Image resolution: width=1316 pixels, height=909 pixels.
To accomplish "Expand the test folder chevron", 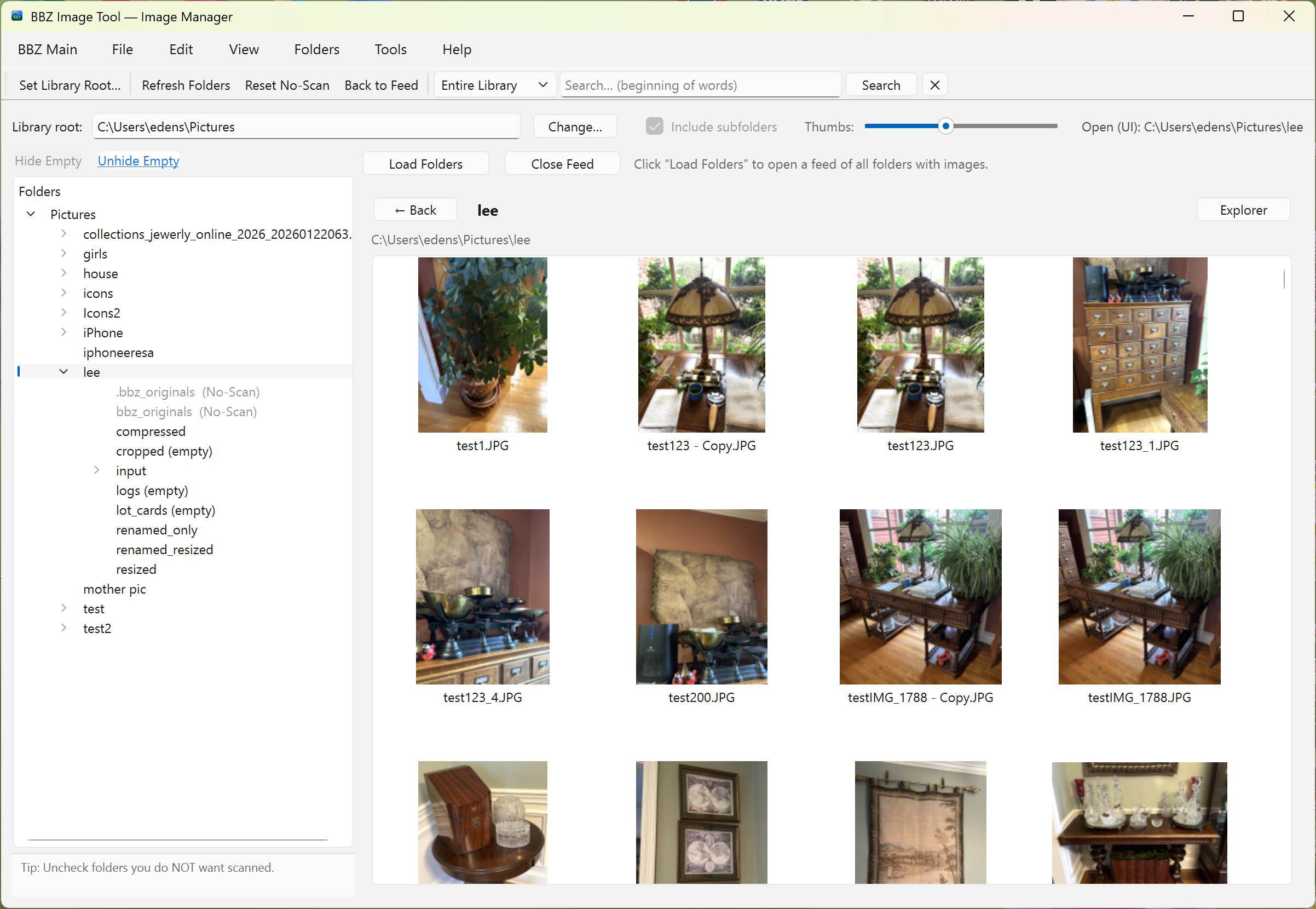I will (64, 608).
